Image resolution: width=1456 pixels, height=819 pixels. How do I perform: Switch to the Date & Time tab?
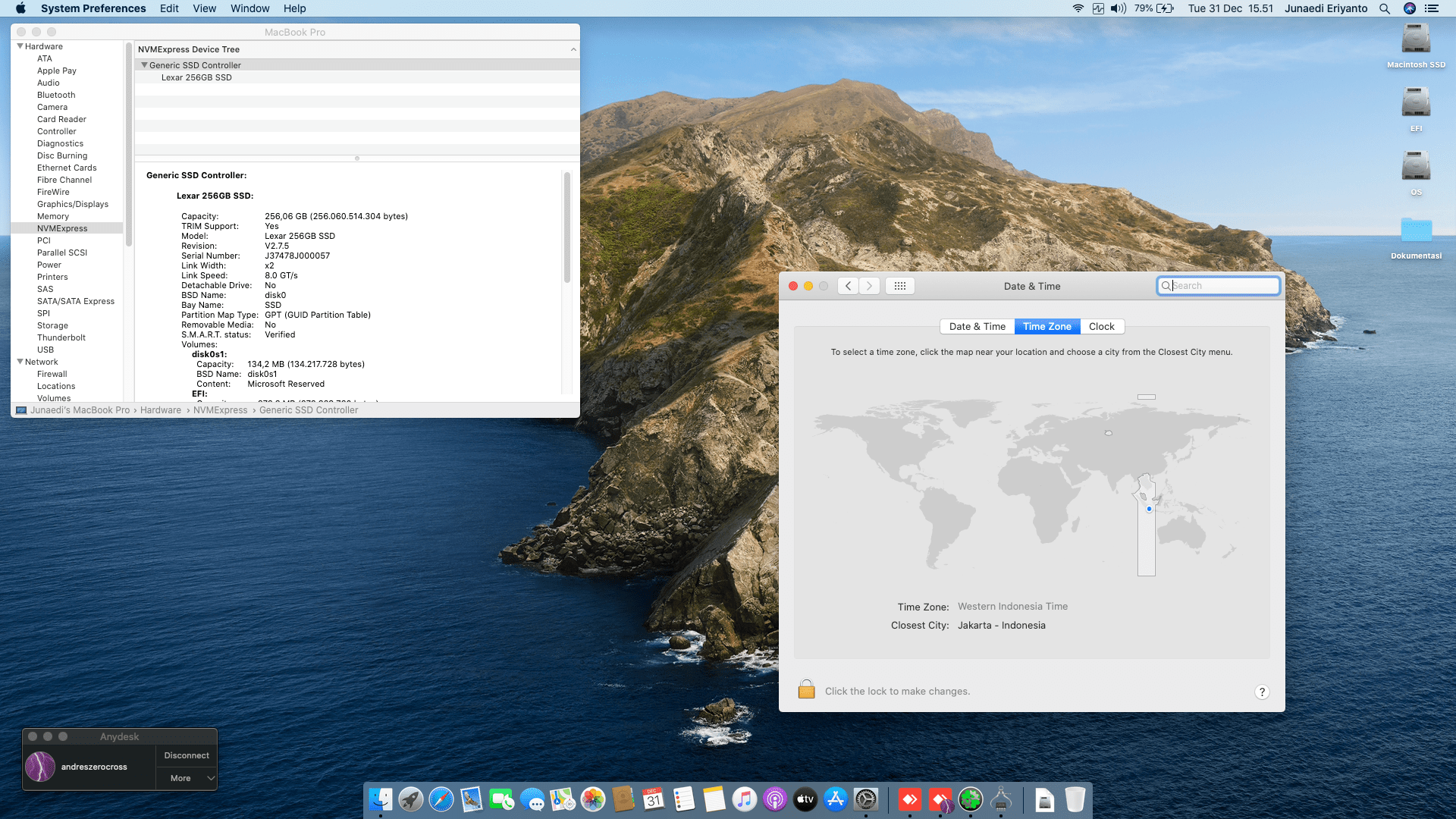[977, 326]
